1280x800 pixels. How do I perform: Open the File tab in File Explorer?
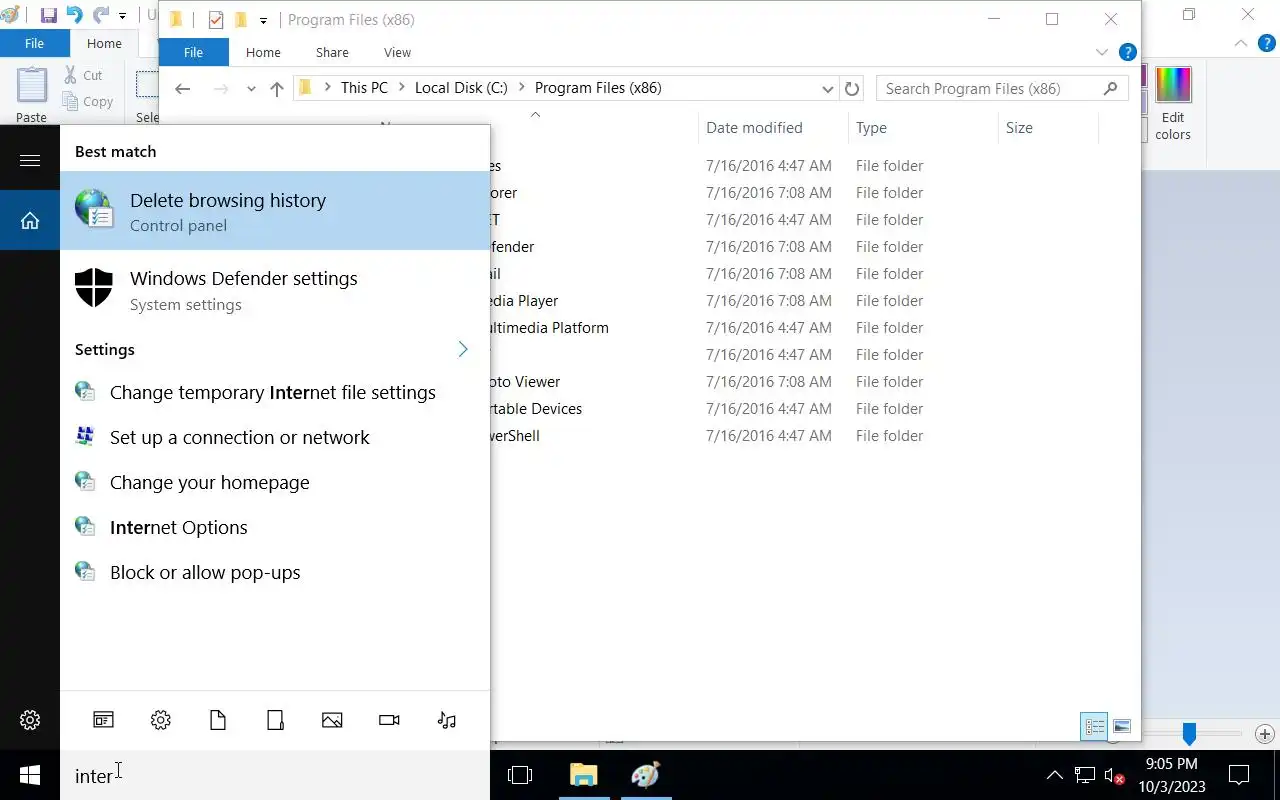193,52
